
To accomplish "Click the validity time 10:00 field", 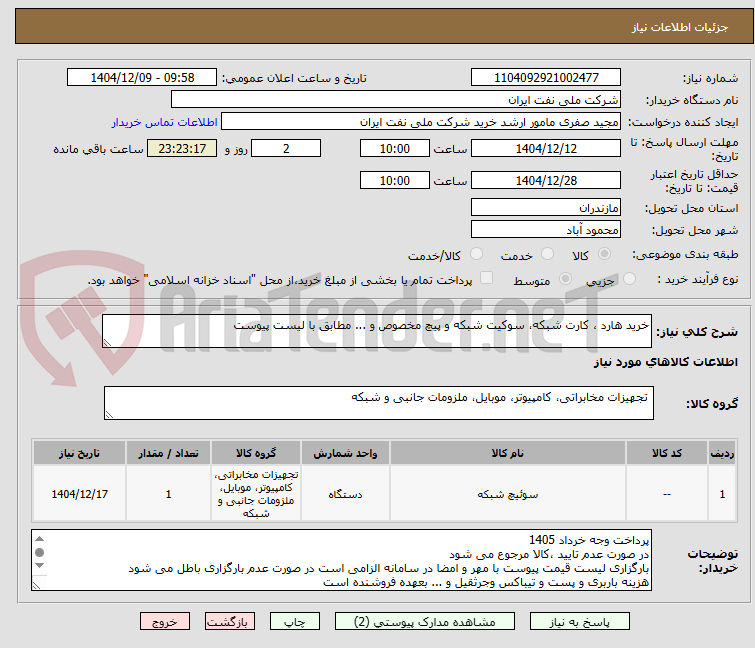I will [394, 181].
